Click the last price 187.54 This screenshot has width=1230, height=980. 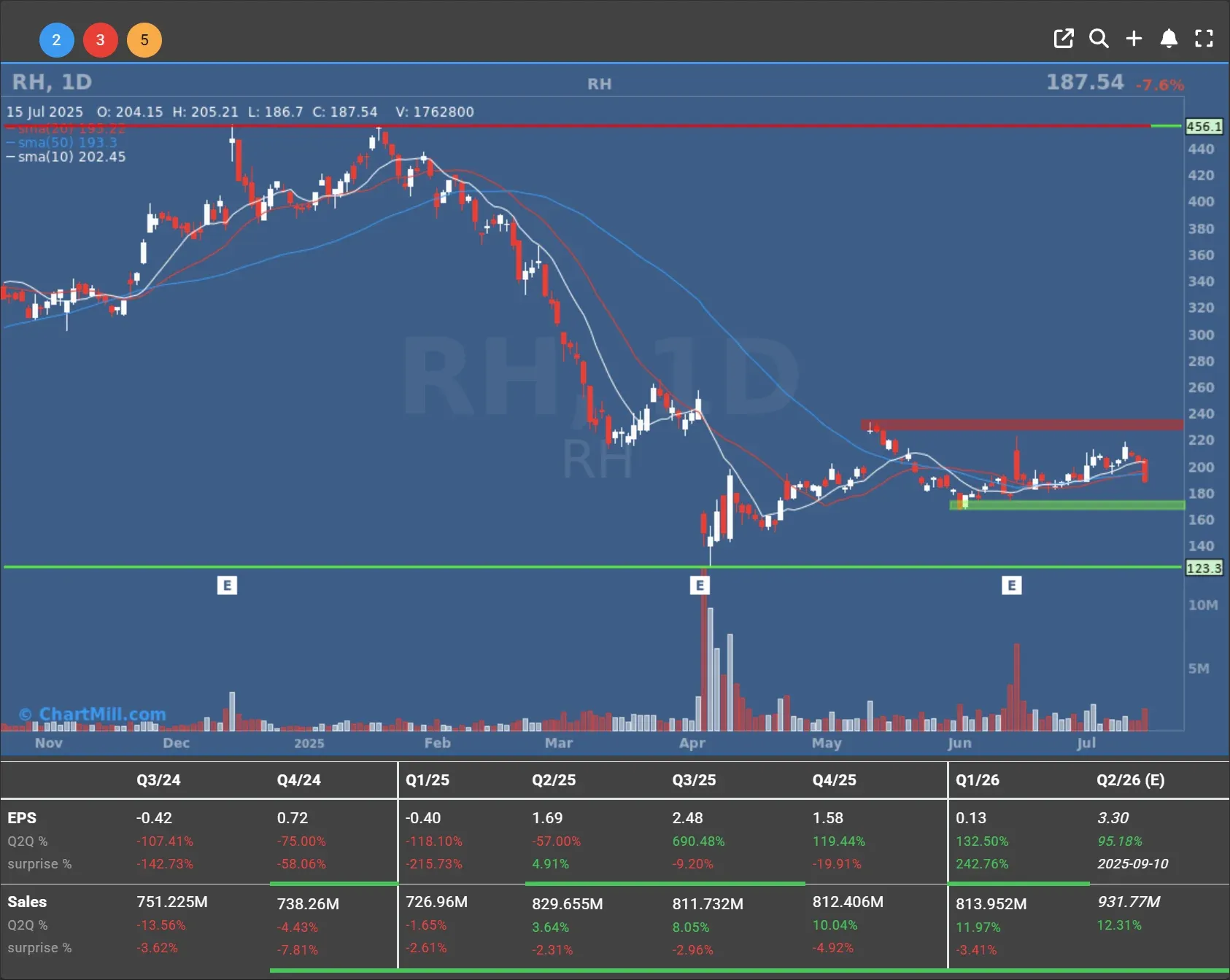[x=1085, y=82]
